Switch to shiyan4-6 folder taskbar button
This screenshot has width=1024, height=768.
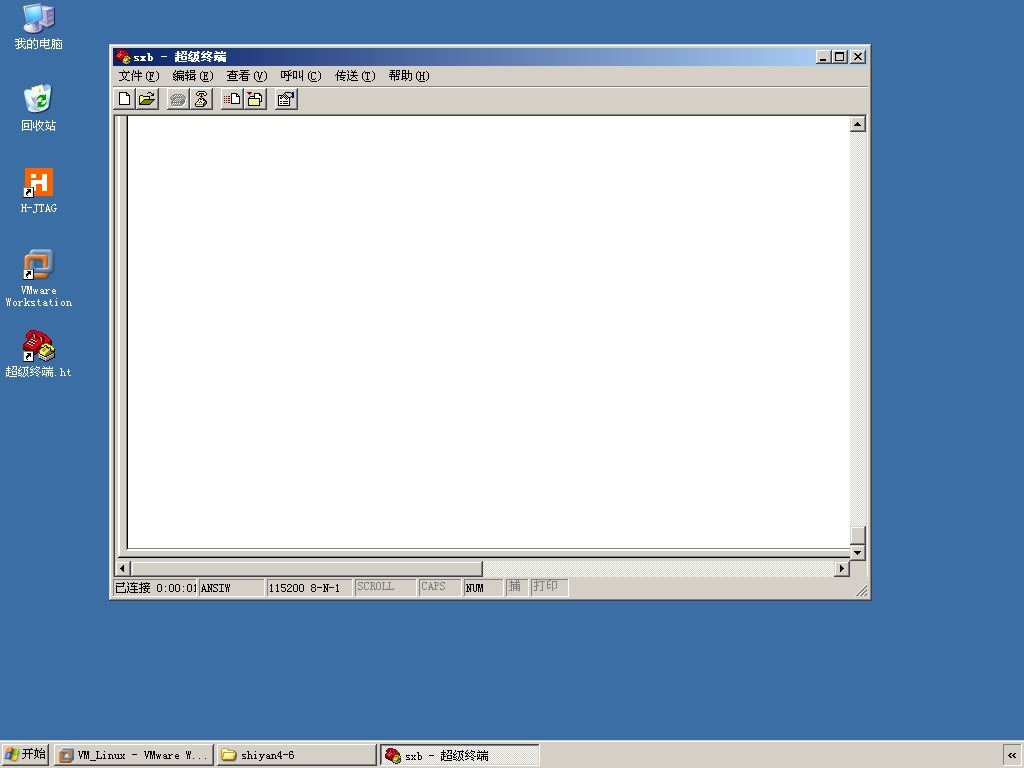pyautogui.click(x=296, y=755)
